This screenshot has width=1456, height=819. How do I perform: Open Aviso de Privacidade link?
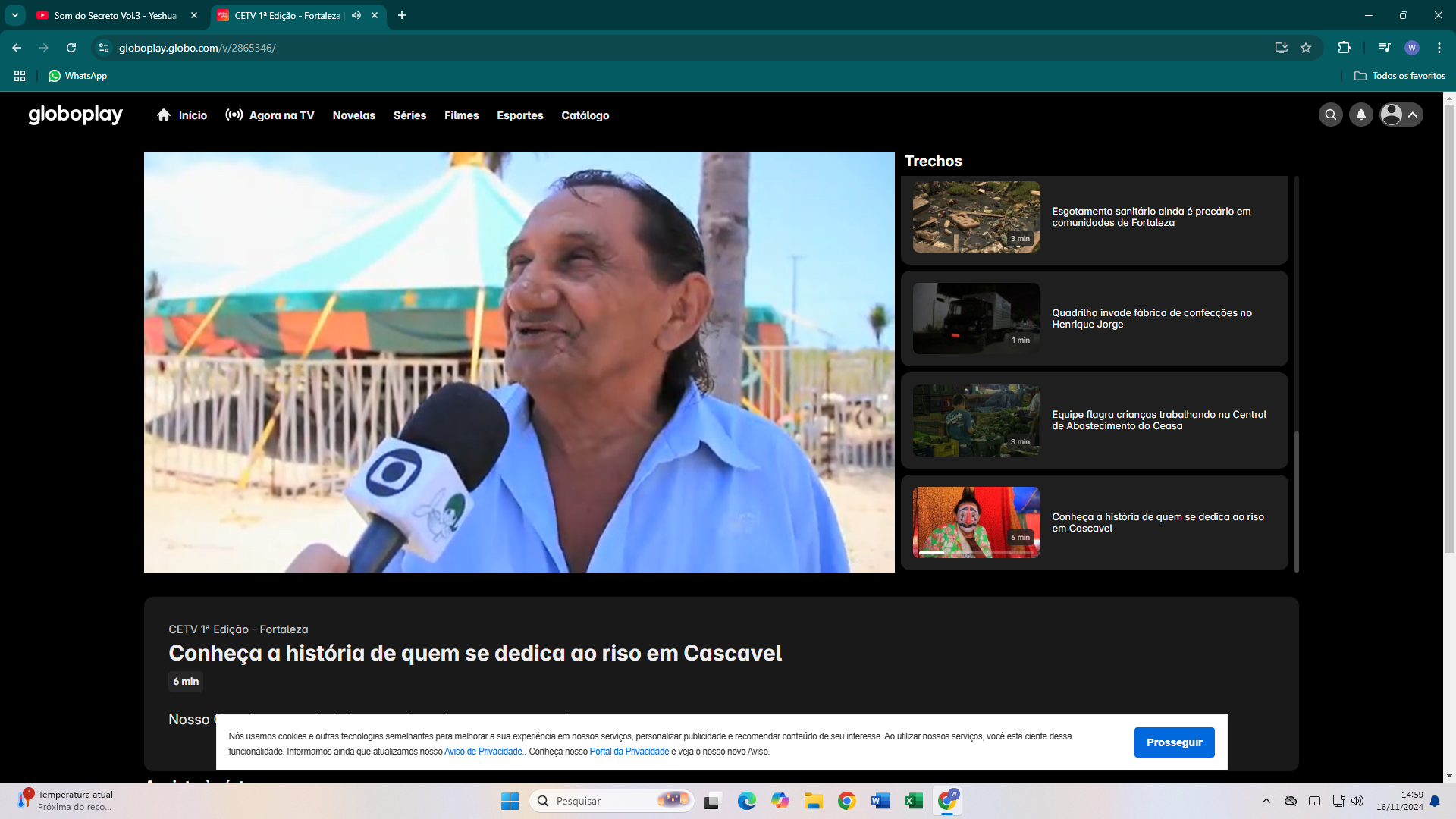pyautogui.click(x=483, y=752)
